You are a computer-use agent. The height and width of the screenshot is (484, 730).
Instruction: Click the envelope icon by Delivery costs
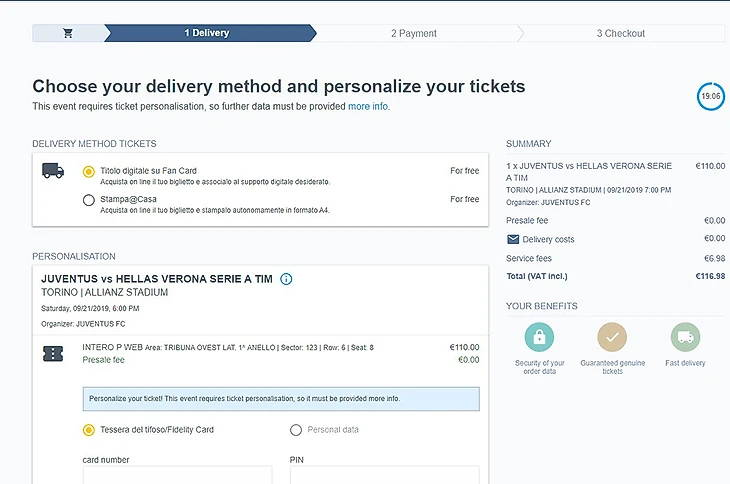[x=513, y=239]
